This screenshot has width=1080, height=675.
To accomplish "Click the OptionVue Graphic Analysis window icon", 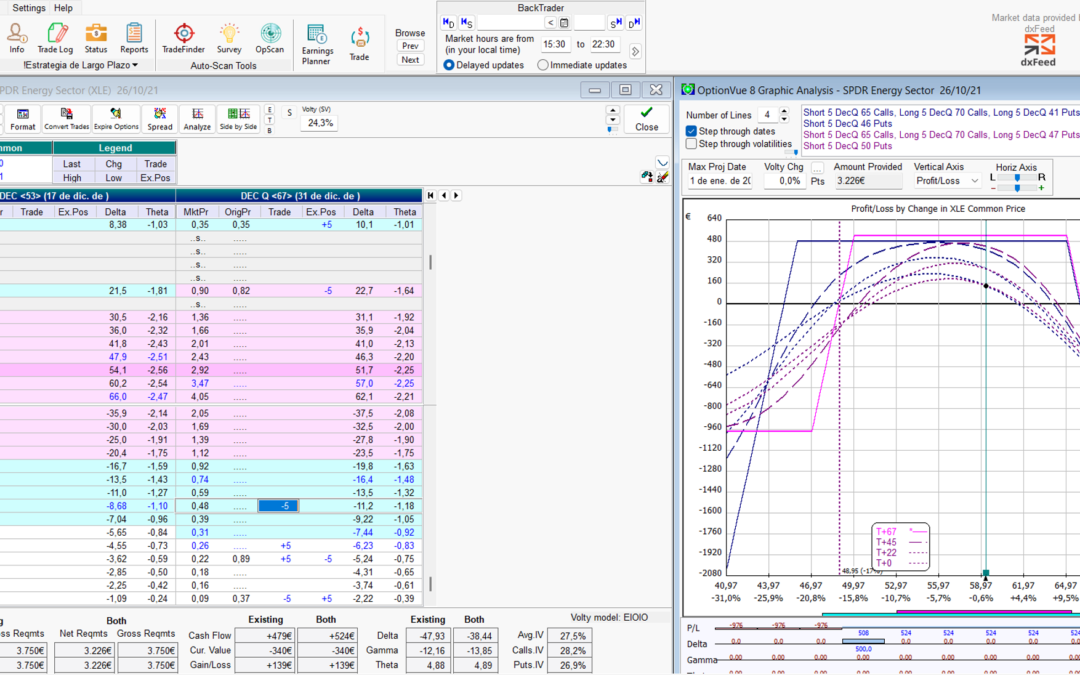I will [687, 90].
